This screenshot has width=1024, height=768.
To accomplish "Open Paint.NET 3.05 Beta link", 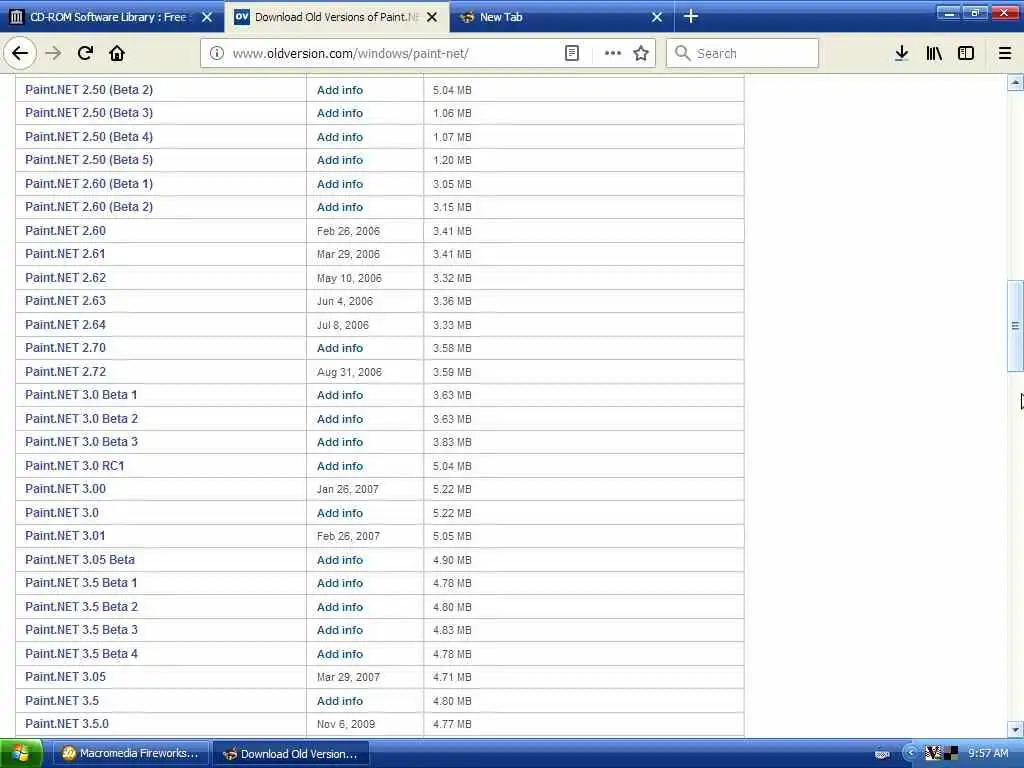I will 80,560.
